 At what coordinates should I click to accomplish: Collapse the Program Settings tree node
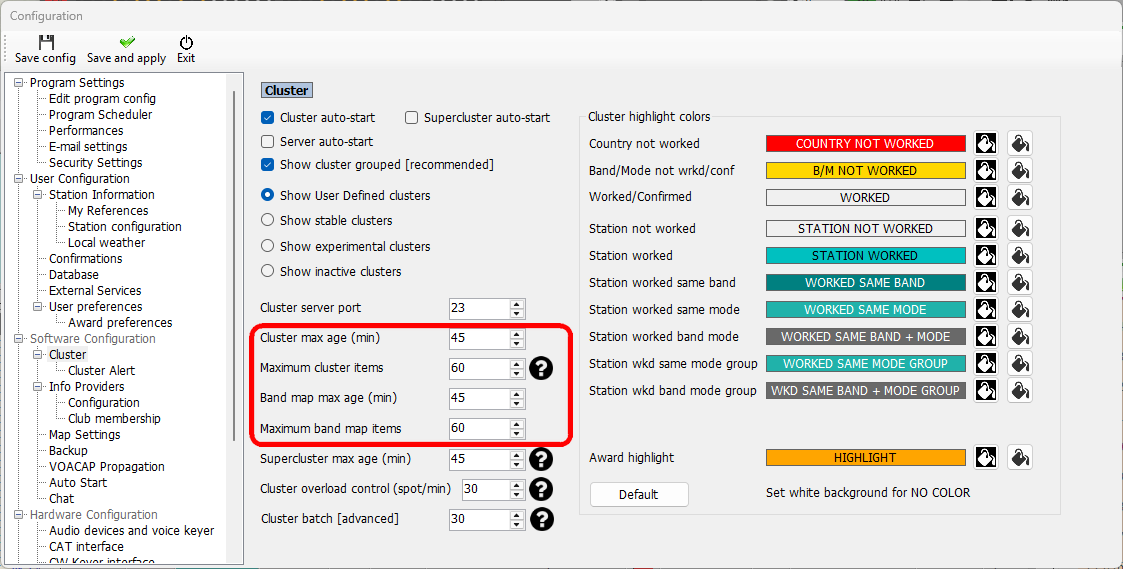[19, 82]
